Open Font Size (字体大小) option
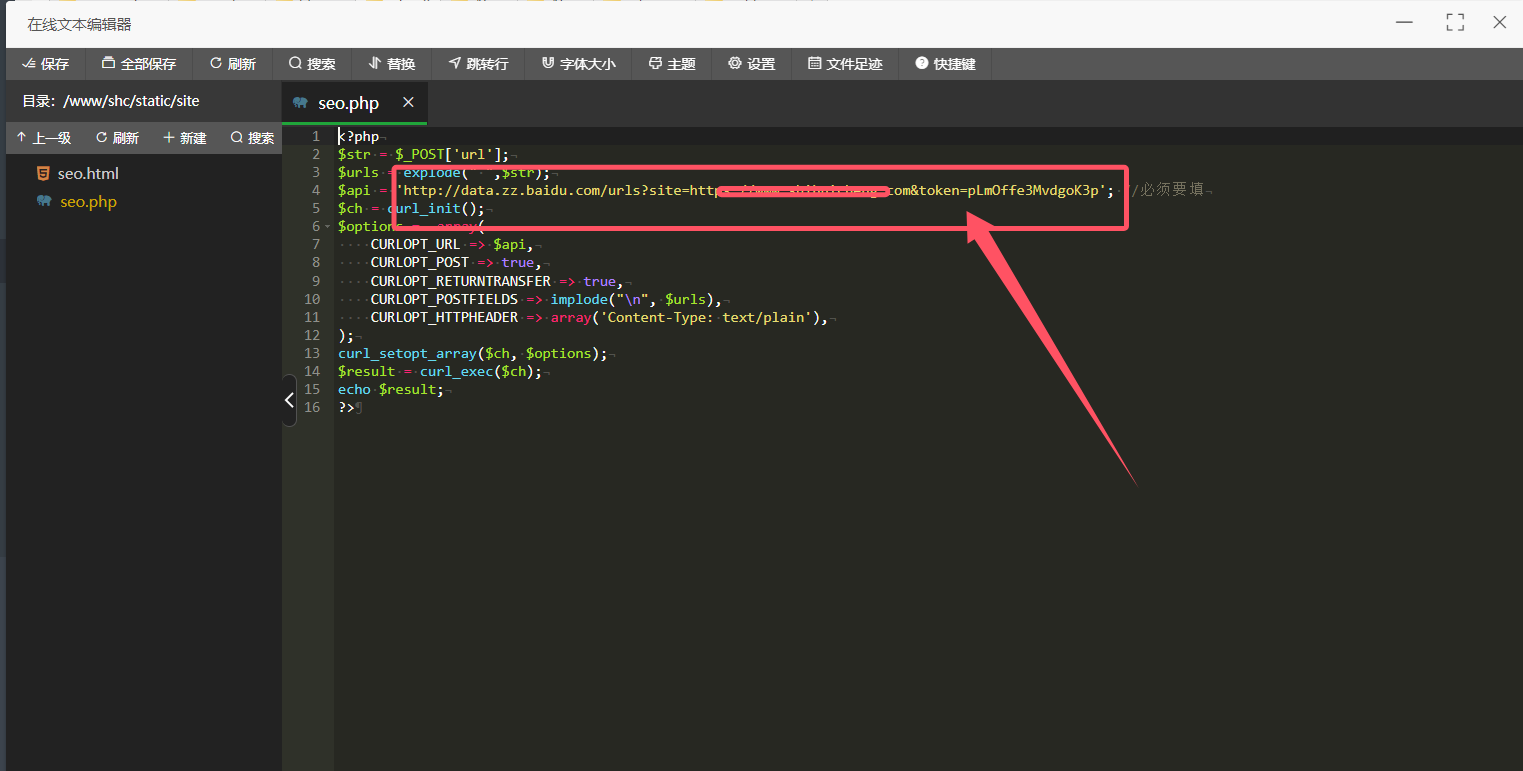Viewport: 1523px width, 771px height. click(x=578, y=64)
